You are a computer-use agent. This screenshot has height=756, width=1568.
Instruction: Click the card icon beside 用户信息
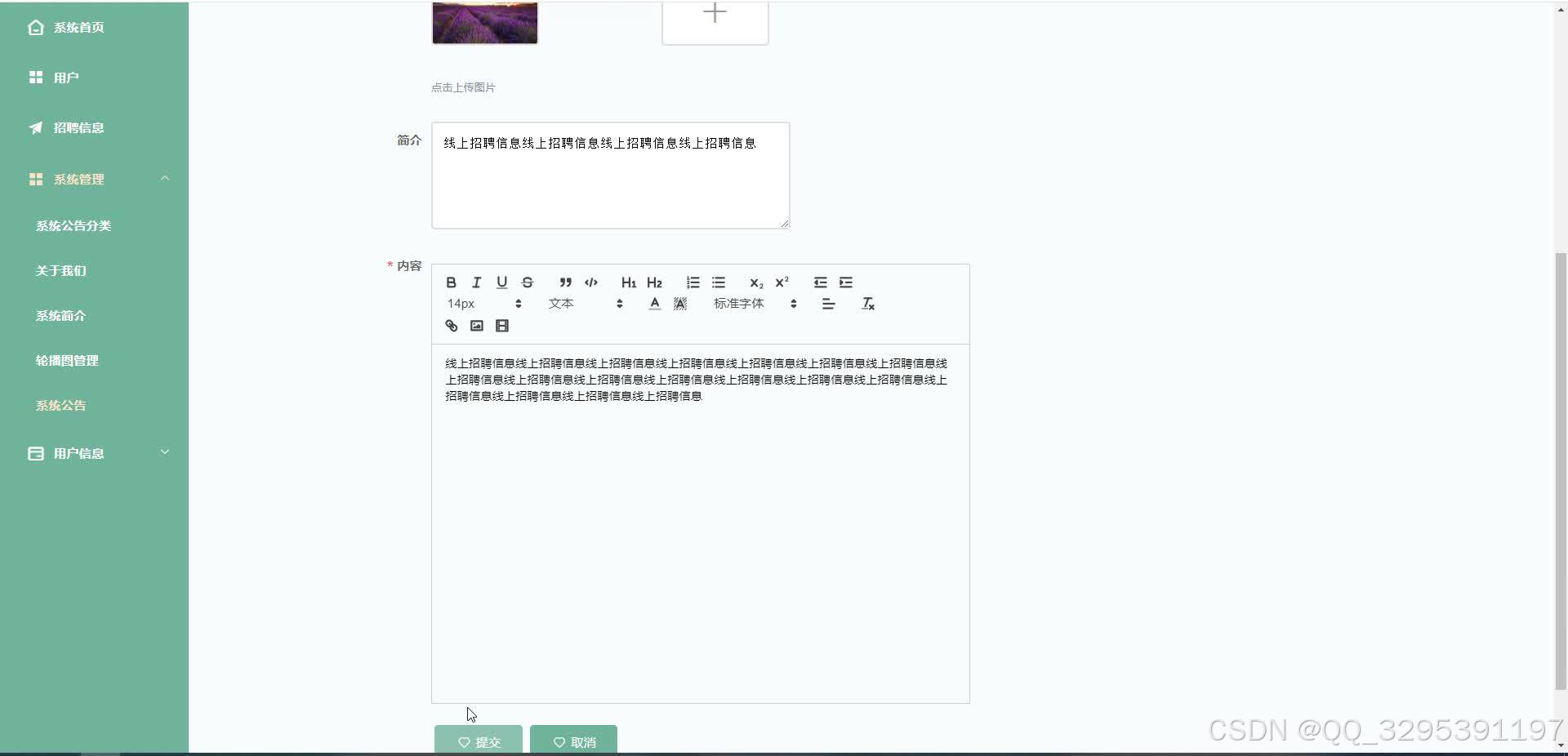(x=36, y=453)
